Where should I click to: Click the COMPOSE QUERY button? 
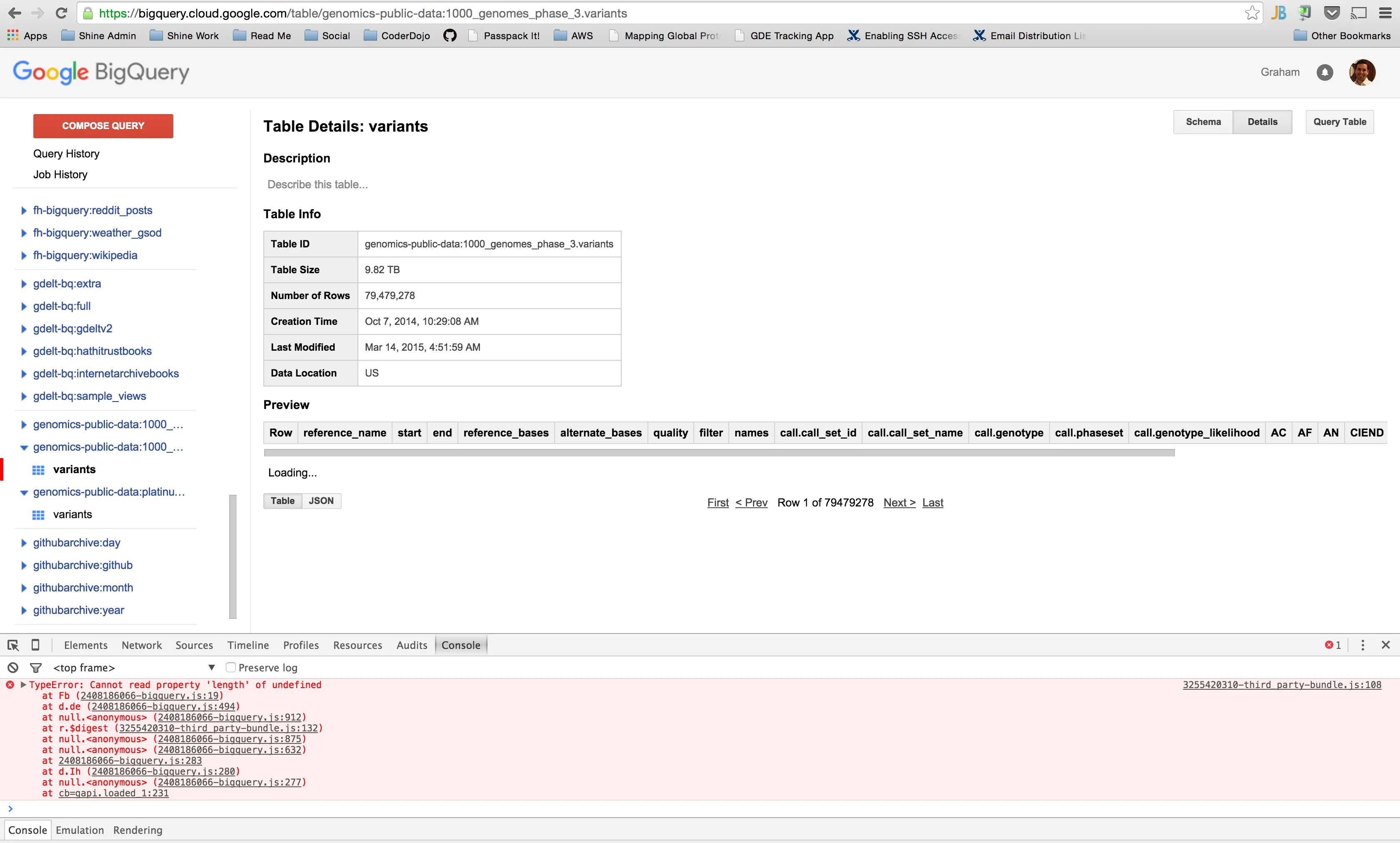pos(103,125)
